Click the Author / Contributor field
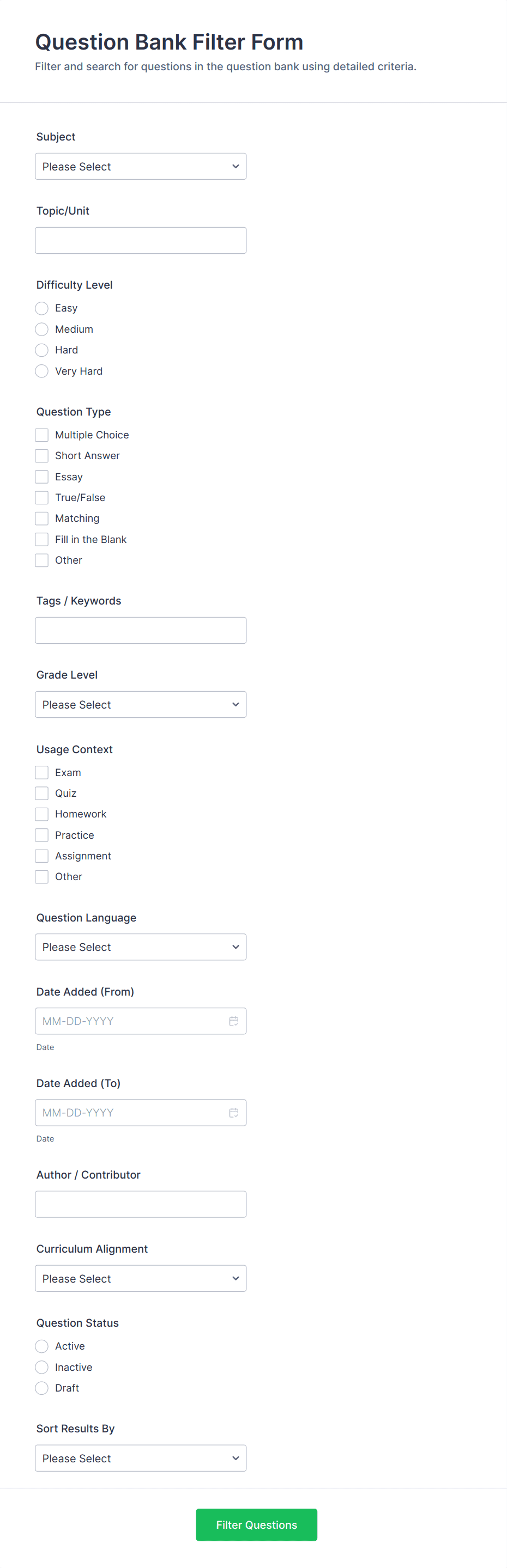Image resolution: width=507 pixels, height=1568 pixels. 141,1204
